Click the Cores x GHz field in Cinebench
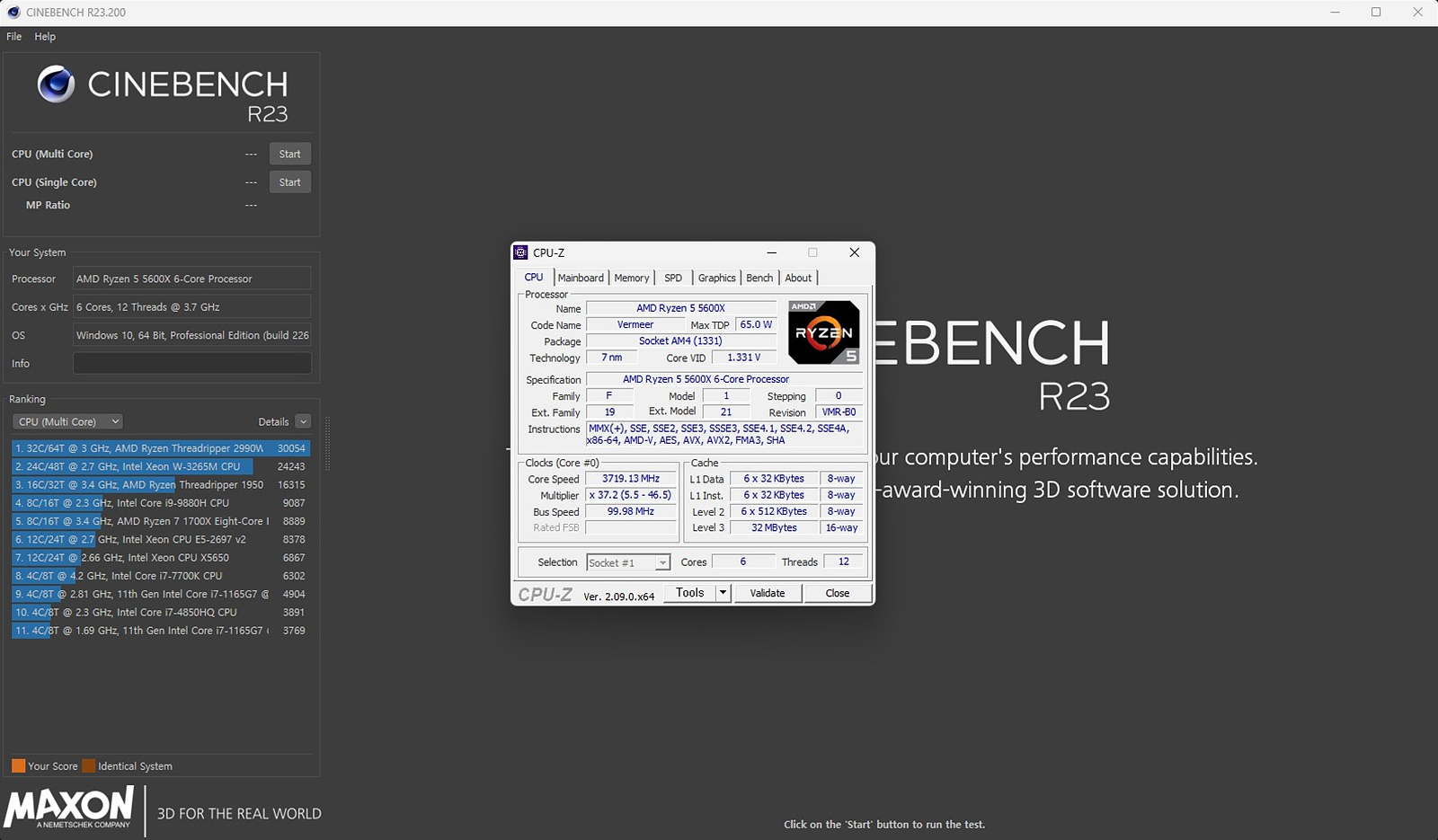This screenshot has width=1438, height=840. (192, 307)
